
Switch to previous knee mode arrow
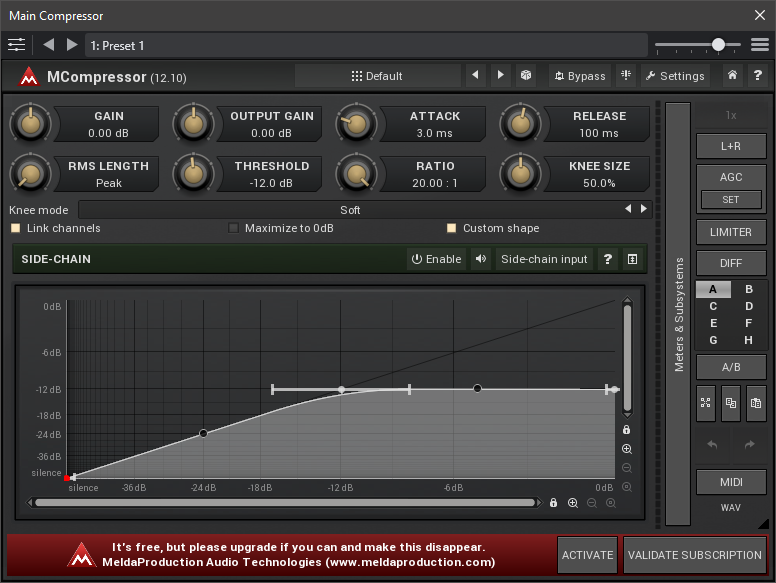pos(628,209)
